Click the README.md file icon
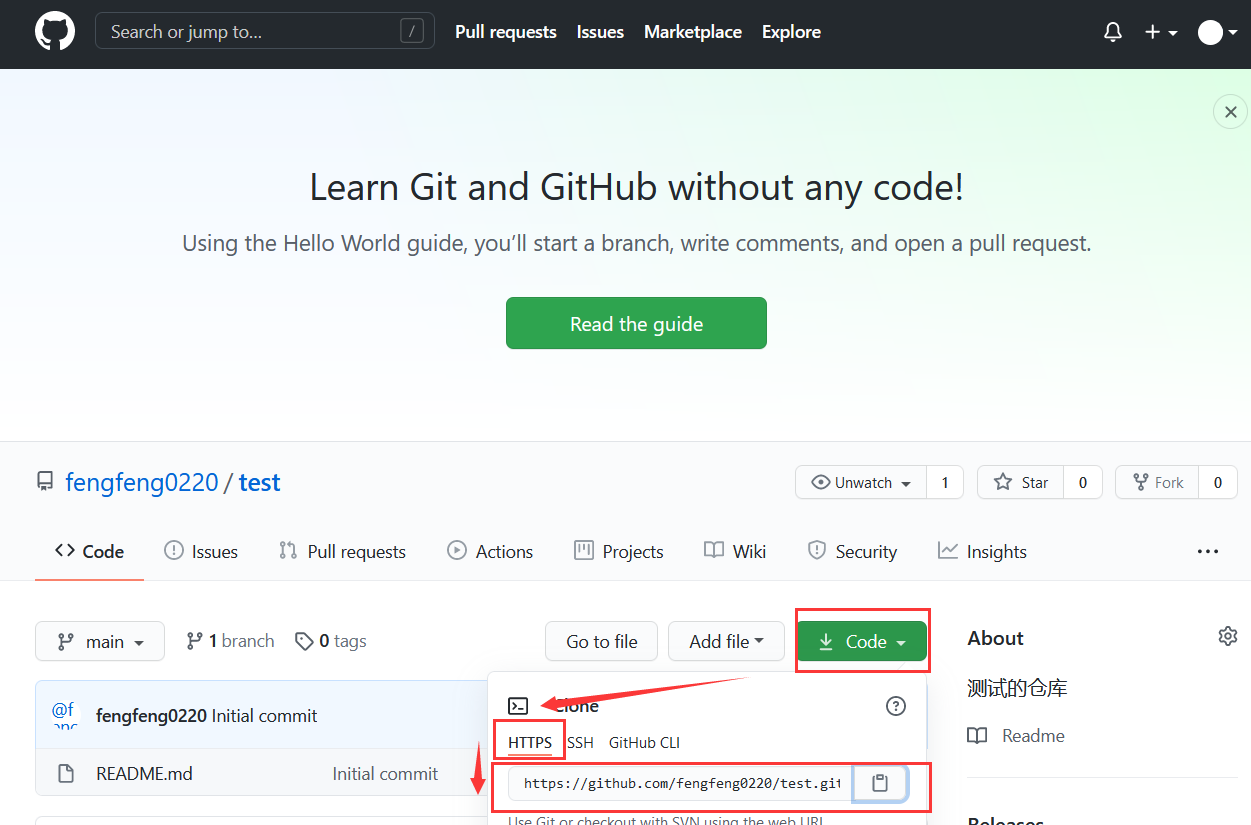The width and height of the screenshot is (1251, 825). coord(66,773)
